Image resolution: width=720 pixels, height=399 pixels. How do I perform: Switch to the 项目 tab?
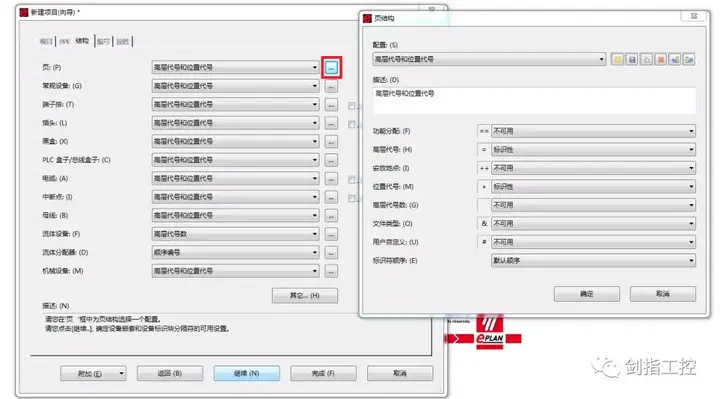[46, 42]
